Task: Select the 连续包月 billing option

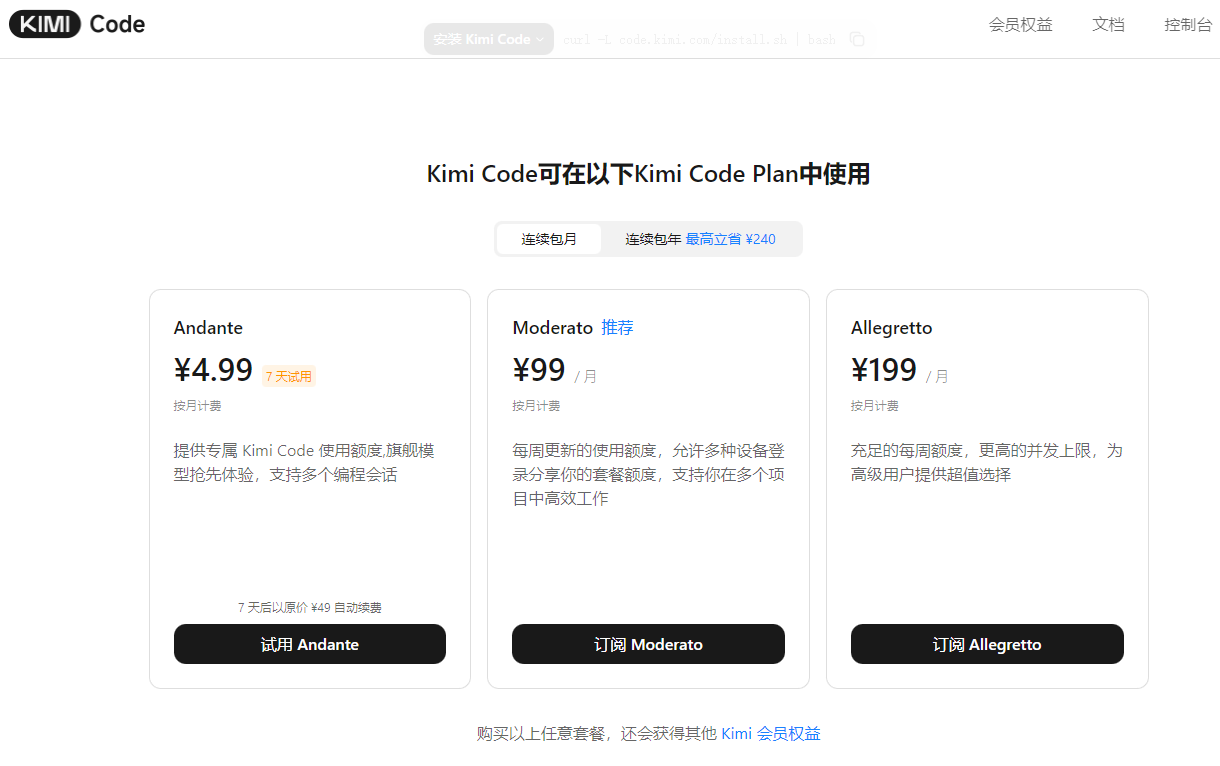Action: tap(549, 239)
